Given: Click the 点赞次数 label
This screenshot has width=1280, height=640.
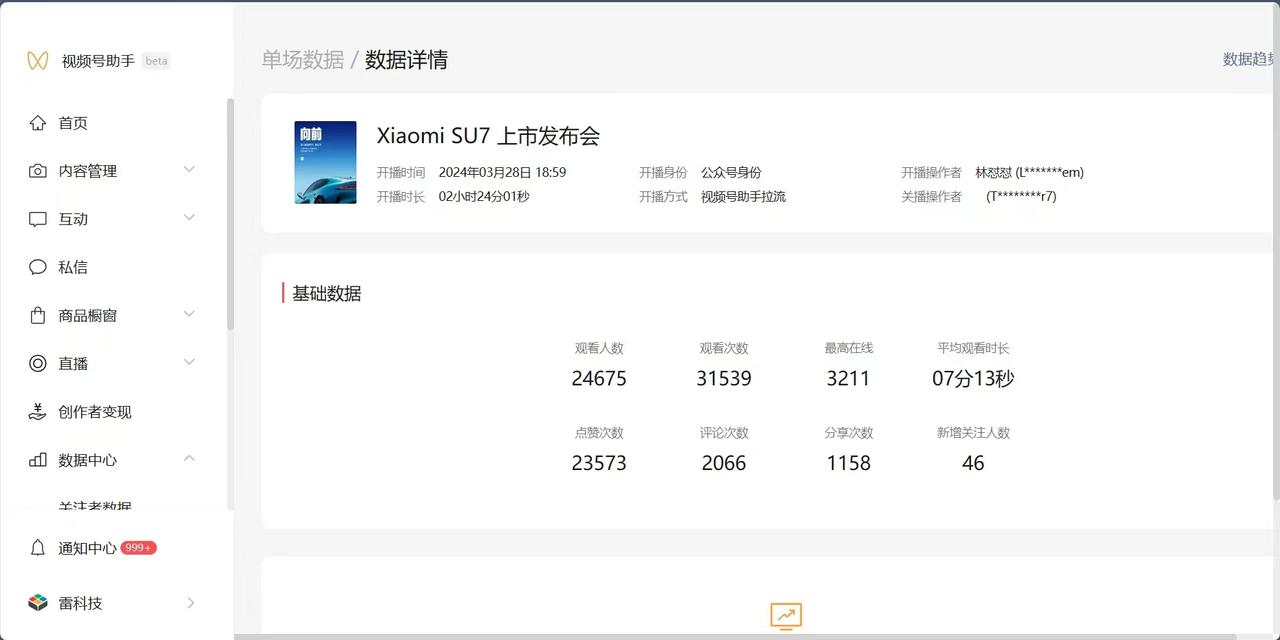Looking at the screenshot, I should pyautogui.click(x=599, y=433).
